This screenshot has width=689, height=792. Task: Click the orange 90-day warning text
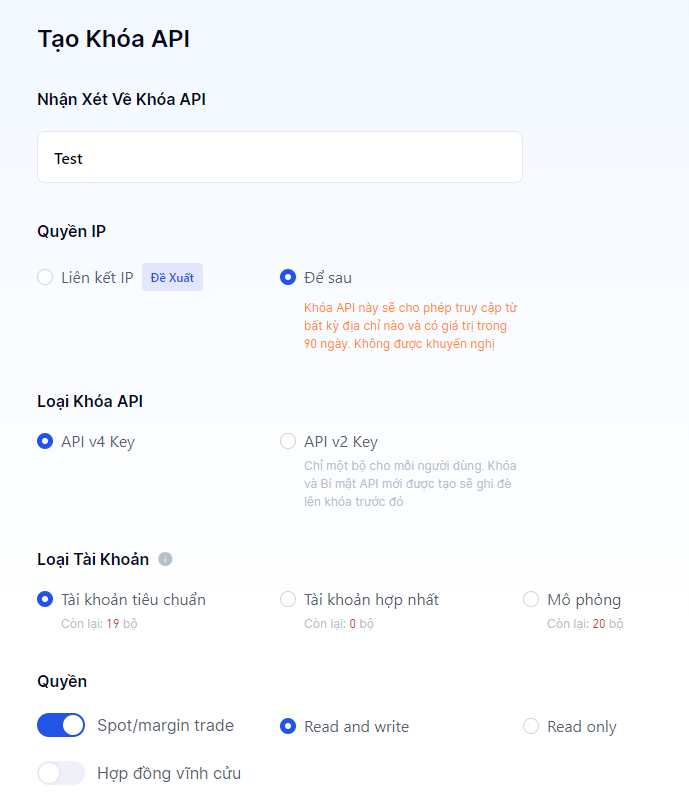click(x=411, y=326)
